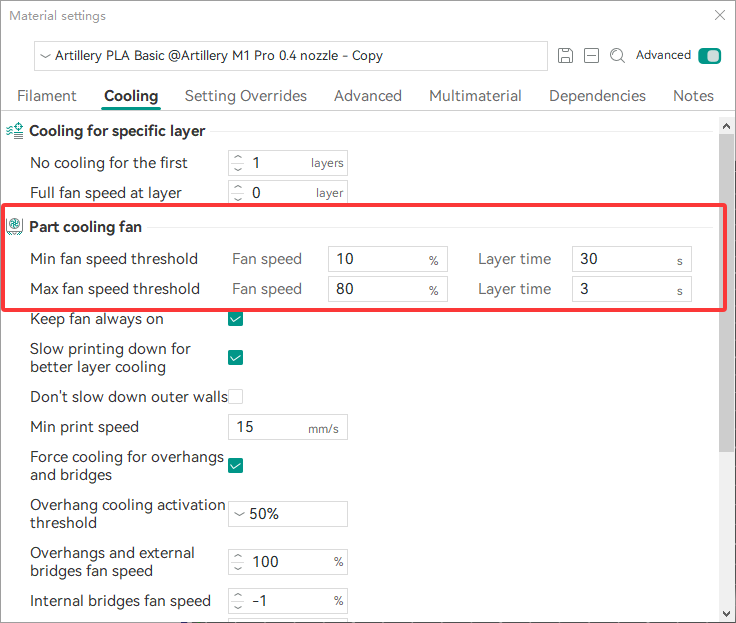Click stepper arrows for No cooling layers
Image resolution: width=736 pixels, height=623 pixels.
pos(237,163)
